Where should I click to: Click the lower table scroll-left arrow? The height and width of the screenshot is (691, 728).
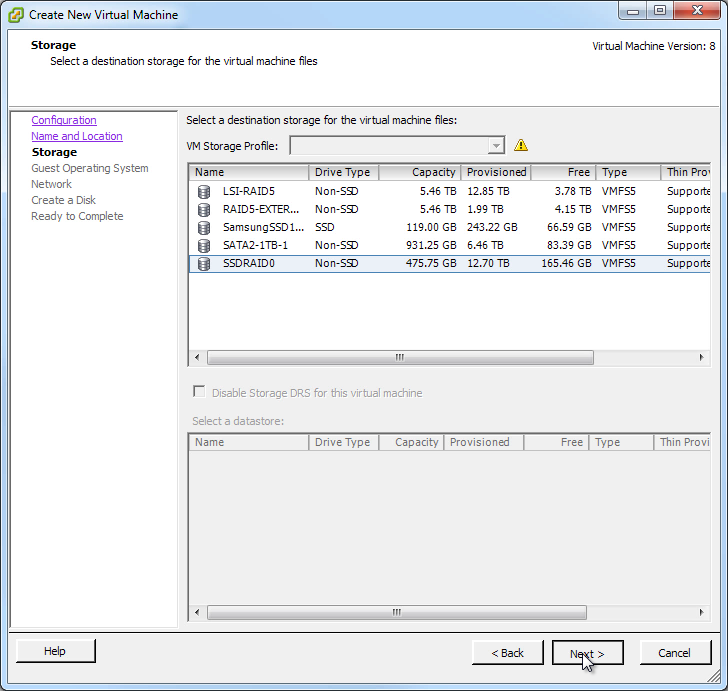tap(197, 613)
